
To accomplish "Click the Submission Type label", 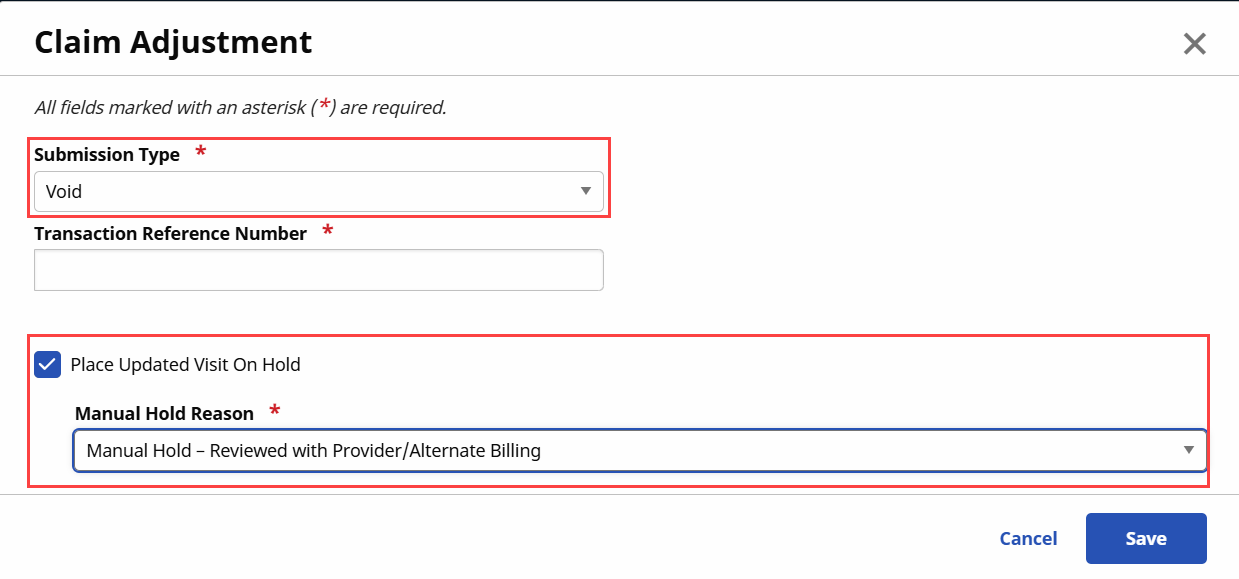I will point(107,155).
